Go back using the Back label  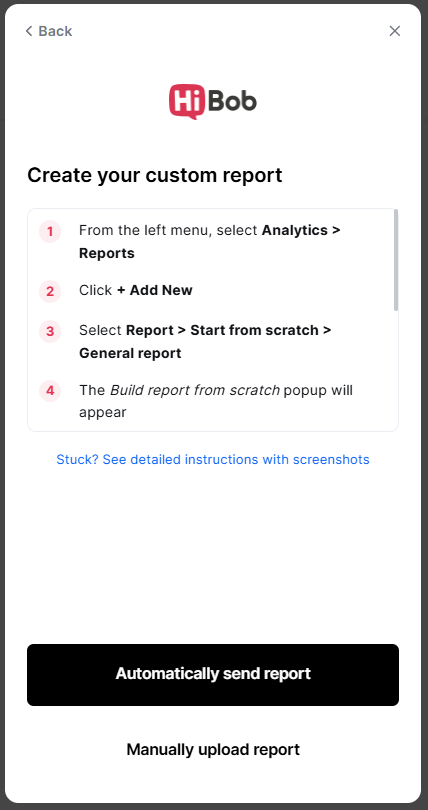pos(55,31)
